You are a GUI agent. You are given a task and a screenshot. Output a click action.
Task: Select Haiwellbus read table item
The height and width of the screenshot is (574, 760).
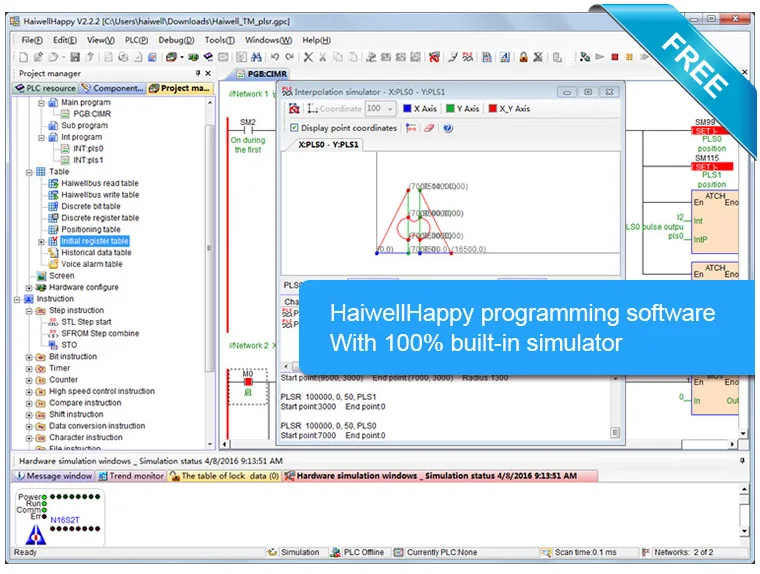100,183
